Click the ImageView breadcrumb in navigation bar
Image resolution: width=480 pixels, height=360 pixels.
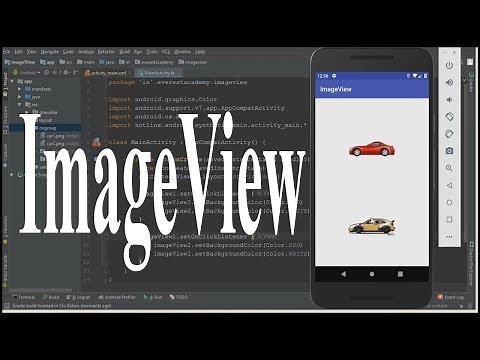click(20, 62)
